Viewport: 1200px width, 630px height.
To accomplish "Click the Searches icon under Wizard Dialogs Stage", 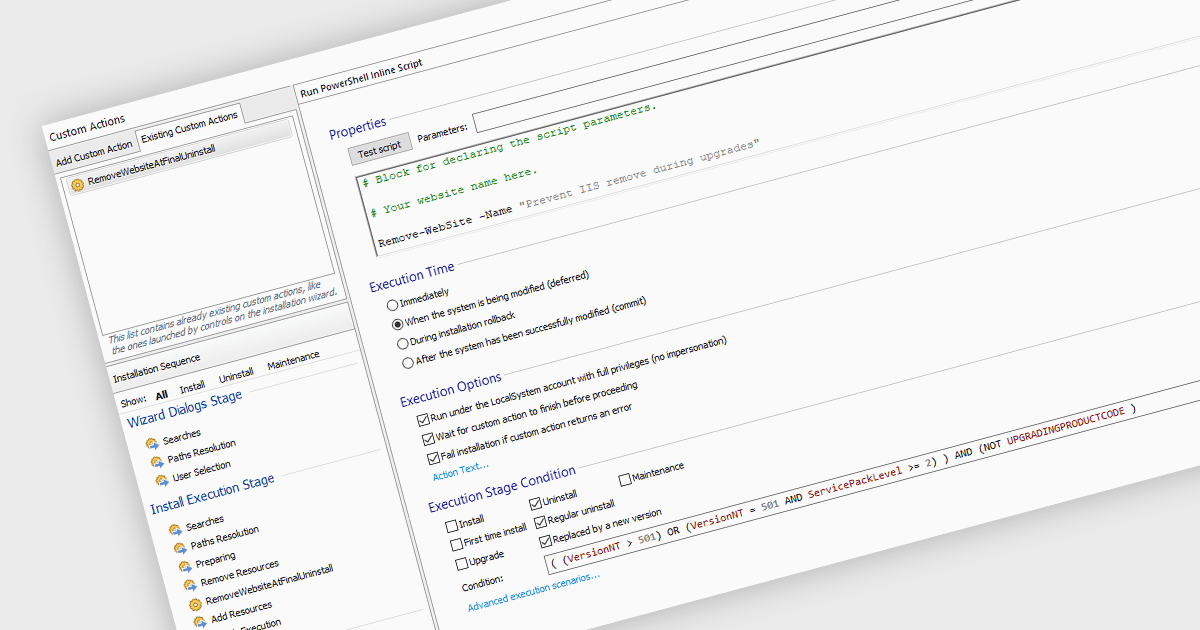I will point(152,443).
